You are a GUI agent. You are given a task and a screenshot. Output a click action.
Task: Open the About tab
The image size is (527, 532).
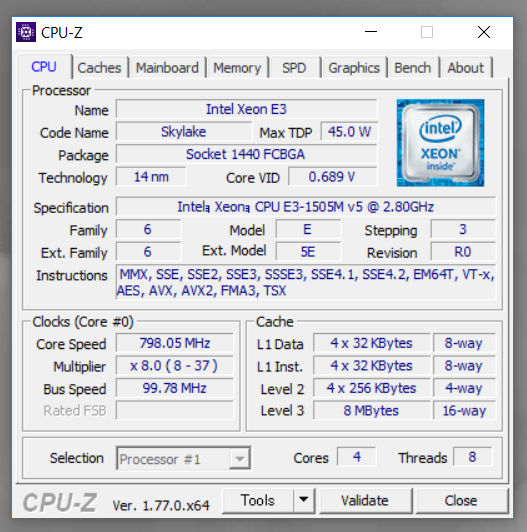click(466, 68)
